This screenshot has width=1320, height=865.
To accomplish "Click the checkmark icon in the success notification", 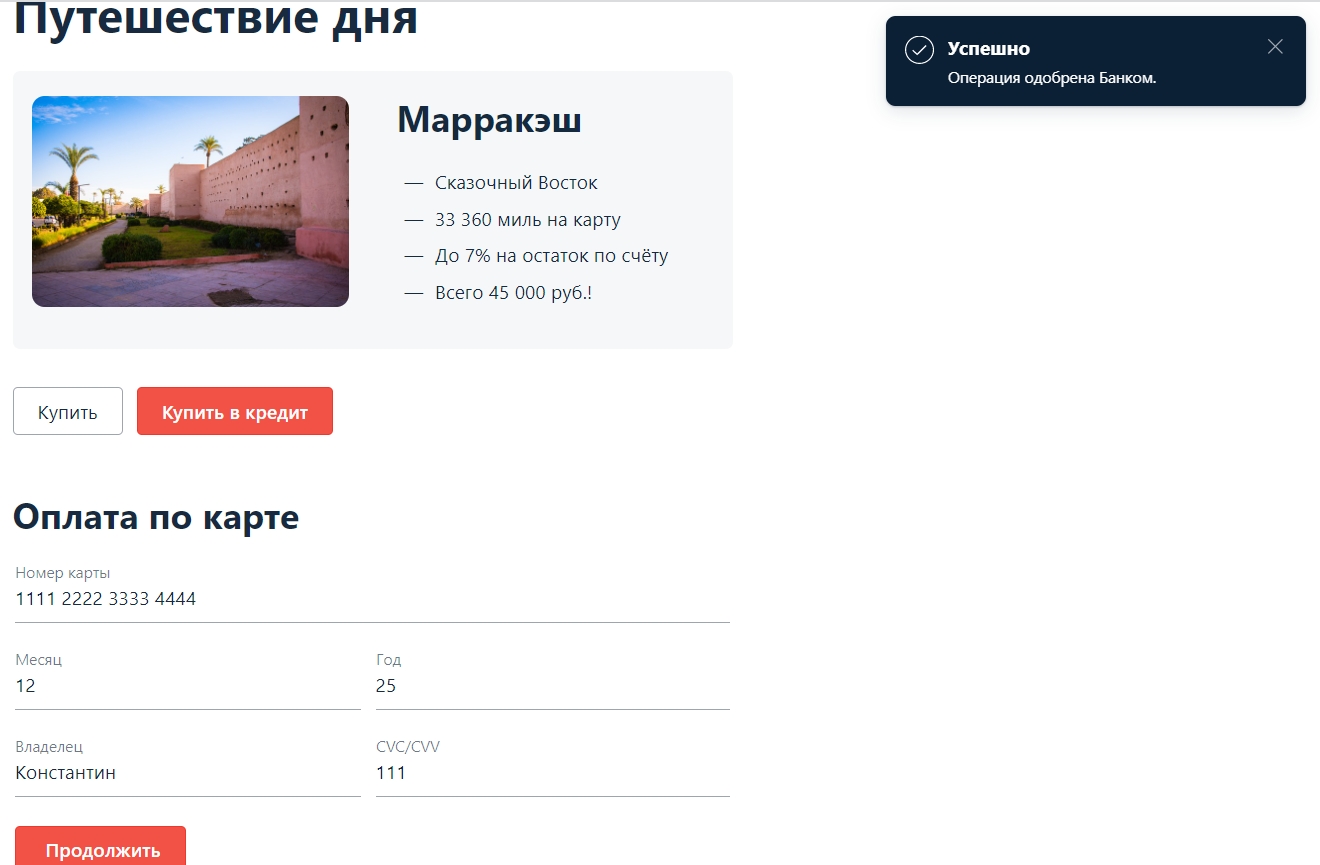I will pos(919,48).
